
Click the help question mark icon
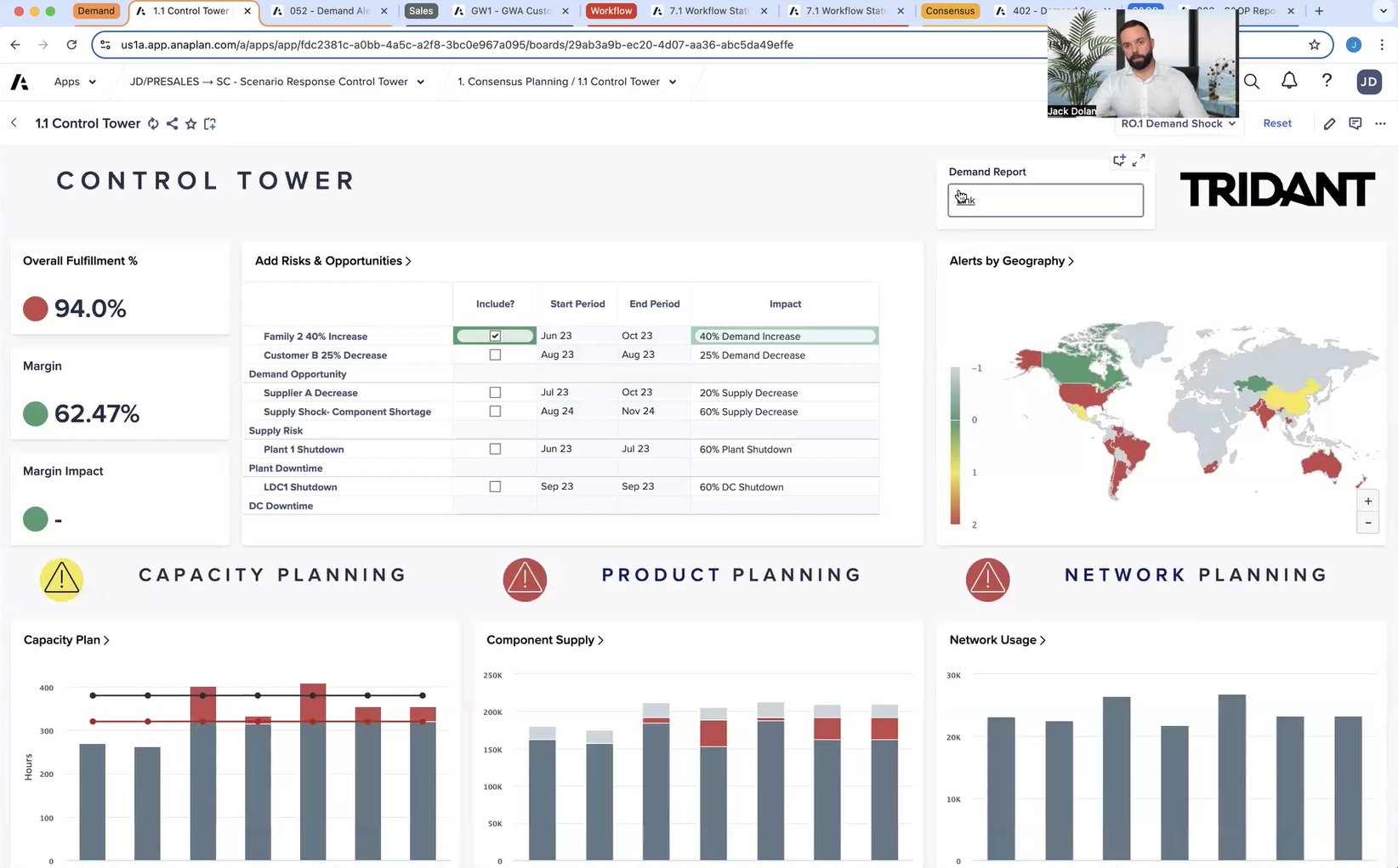[x=1327, y=81]
